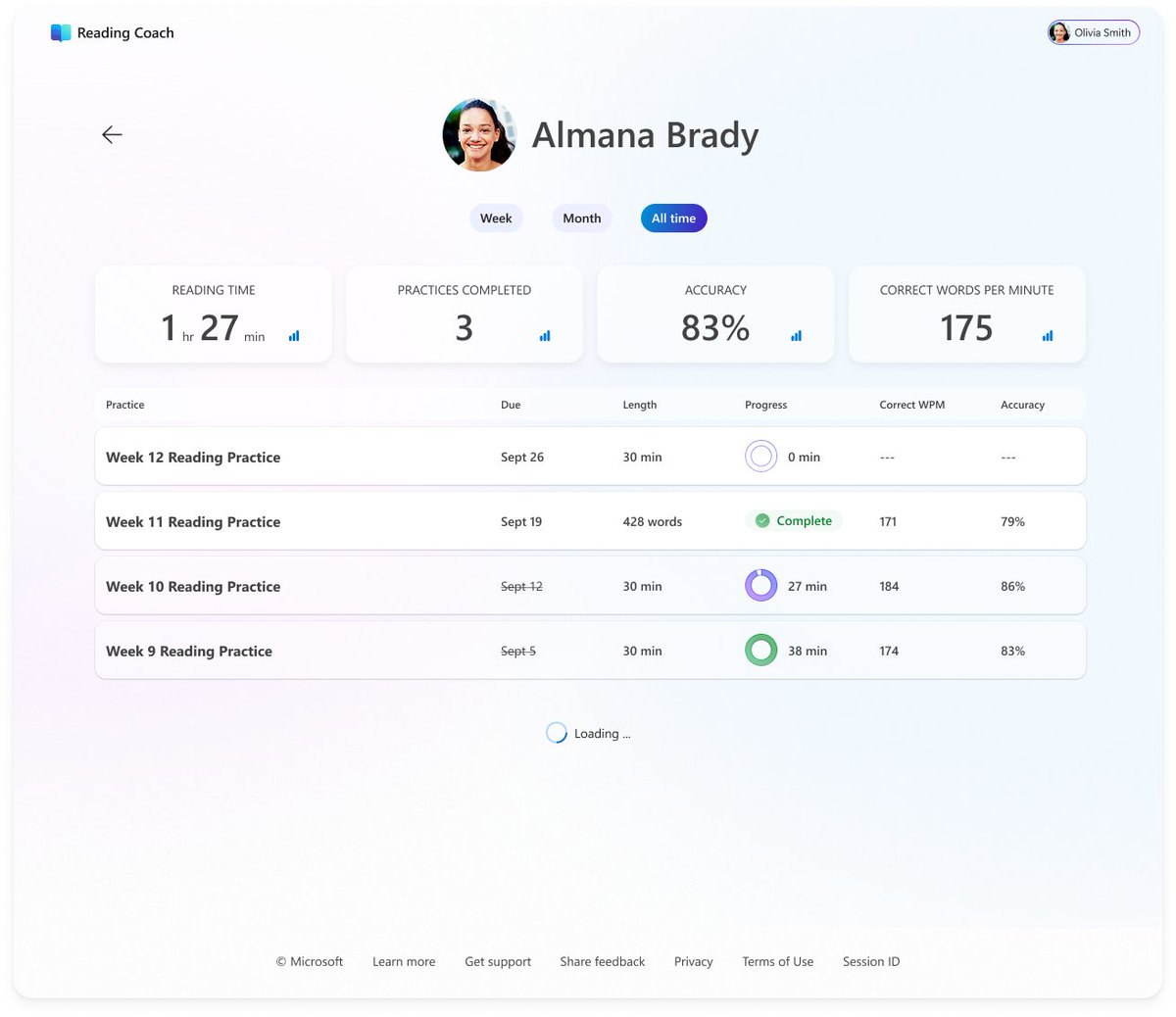The height and width of the screenshot is (1017, 1176).
Task: Click the Sept 26 due date
Action: pos(522,457)
